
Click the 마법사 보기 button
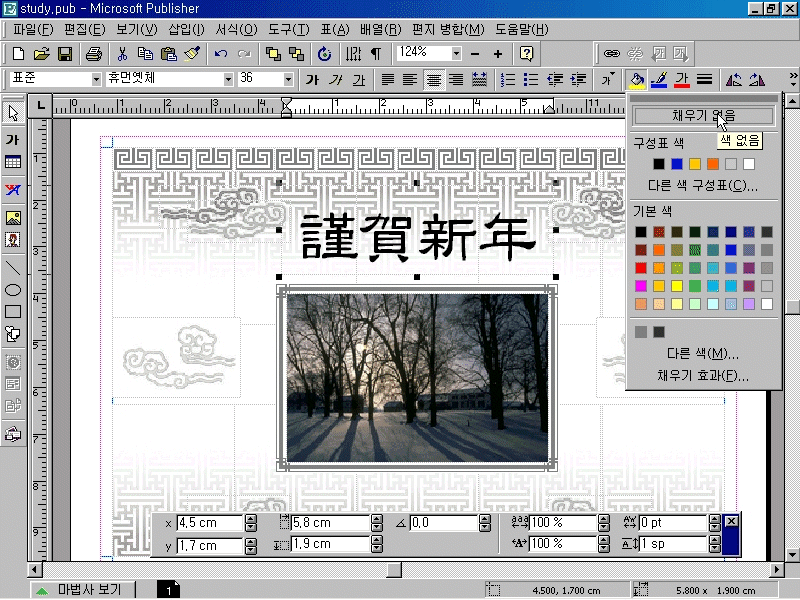pos(82,590)
